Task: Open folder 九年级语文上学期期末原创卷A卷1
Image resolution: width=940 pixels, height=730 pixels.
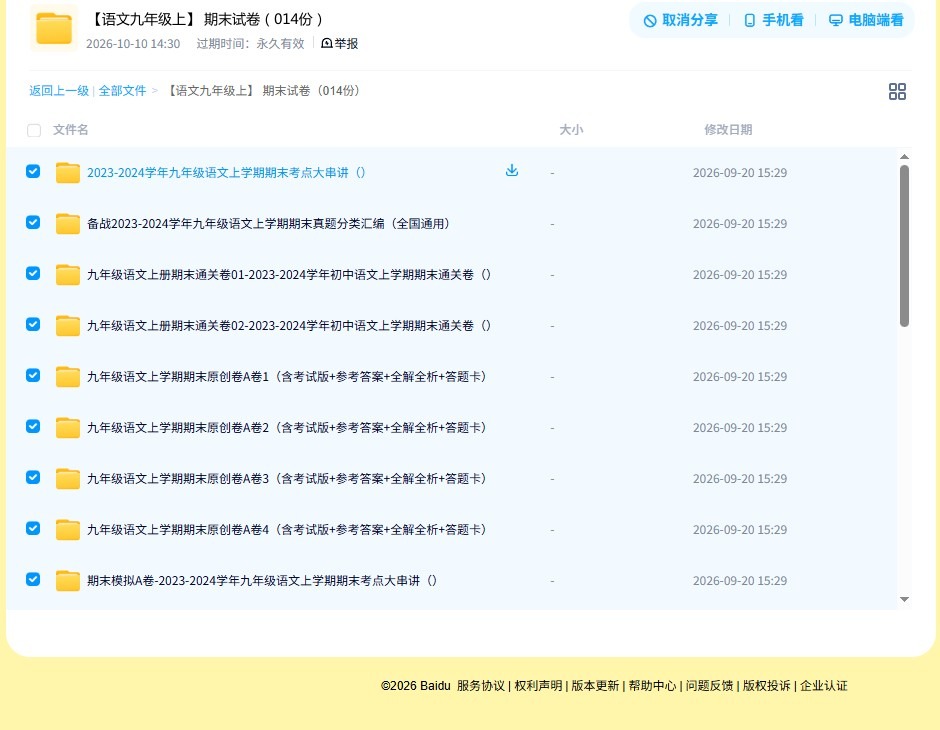Action: click(287, 376)
